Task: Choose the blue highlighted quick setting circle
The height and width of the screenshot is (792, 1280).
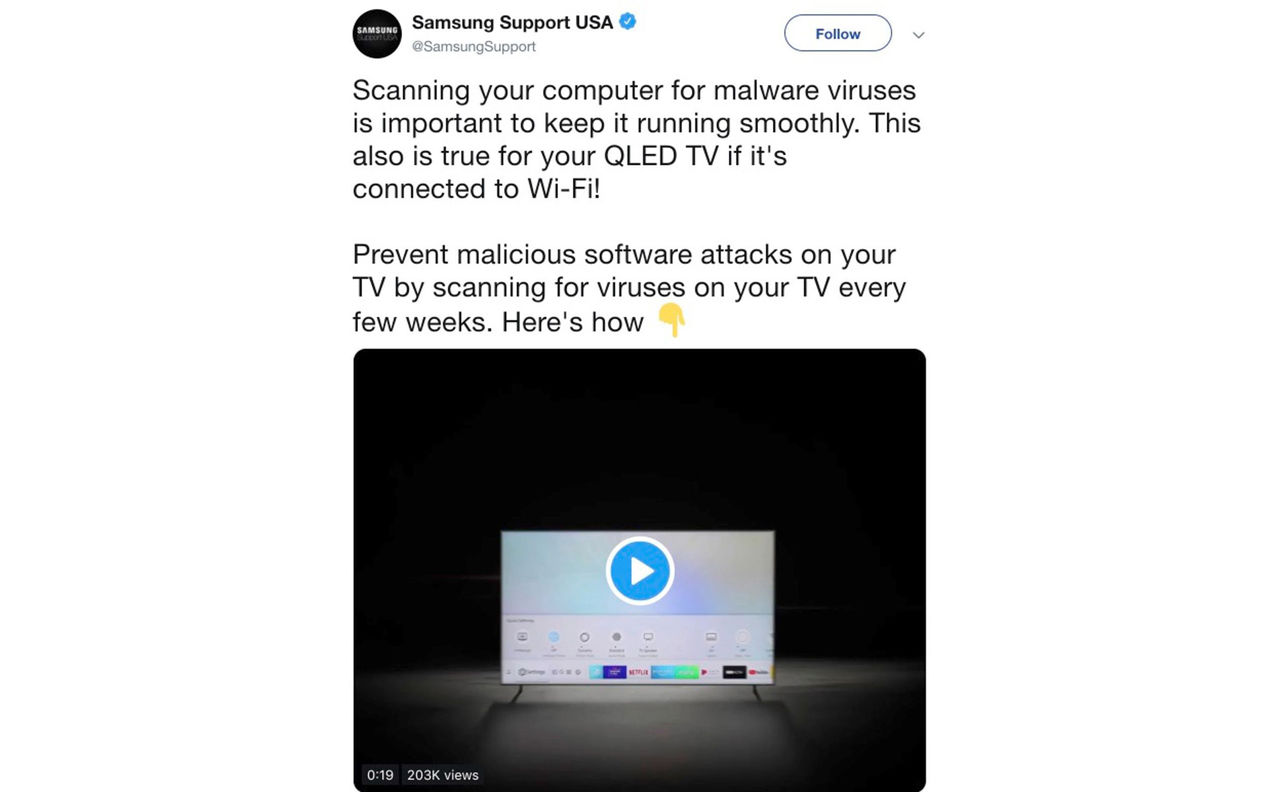Action: tap(553, 637)
